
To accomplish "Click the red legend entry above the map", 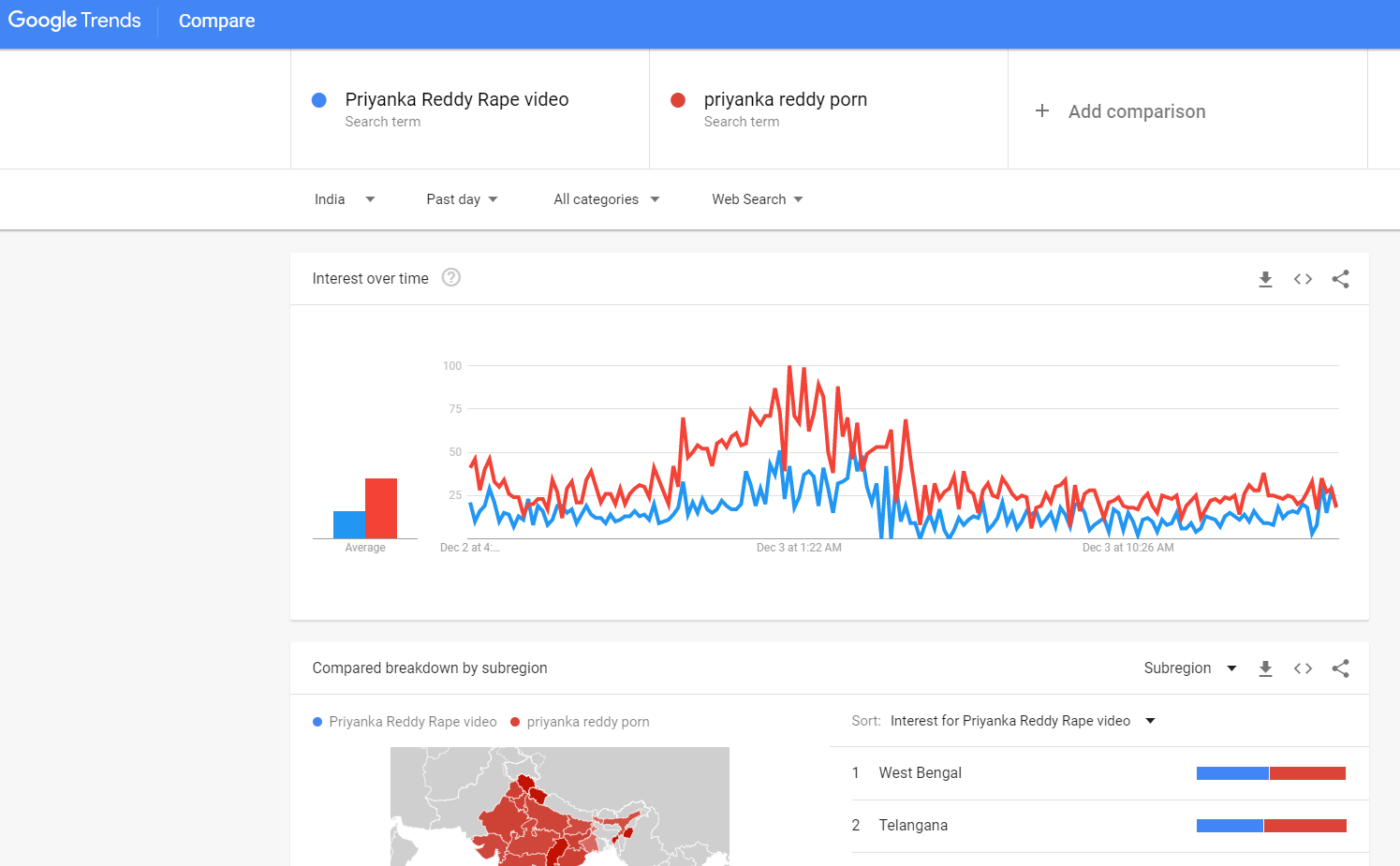I will pos(580,722).
